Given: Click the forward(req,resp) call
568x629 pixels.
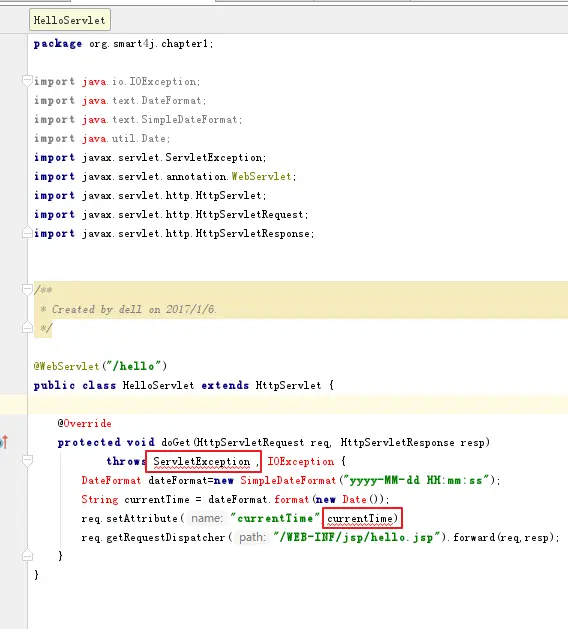Looking at the screenshot, I should (503, 538).
